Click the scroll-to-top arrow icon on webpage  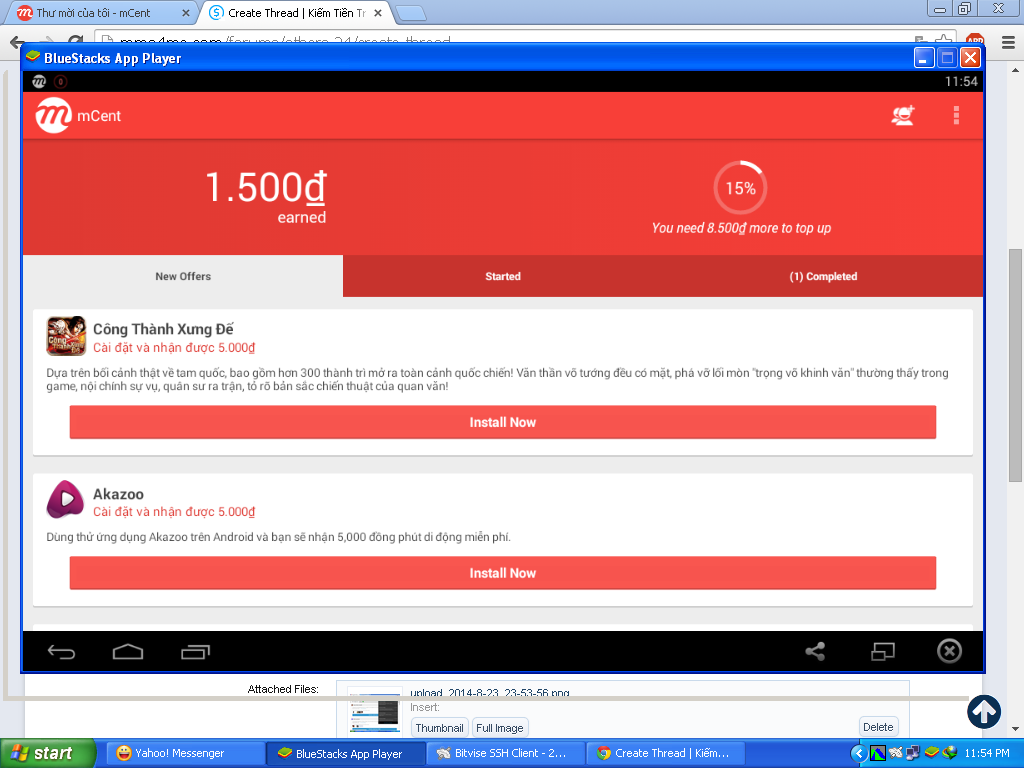click(984, 711)
